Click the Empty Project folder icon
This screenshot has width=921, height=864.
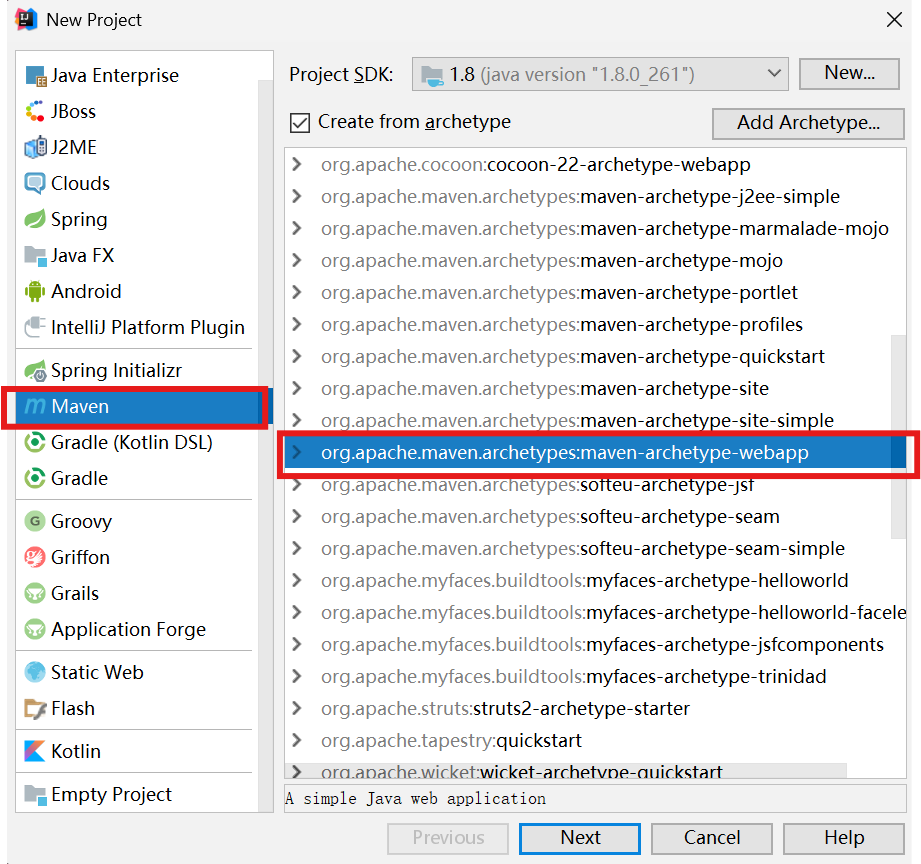coord(35,795)
